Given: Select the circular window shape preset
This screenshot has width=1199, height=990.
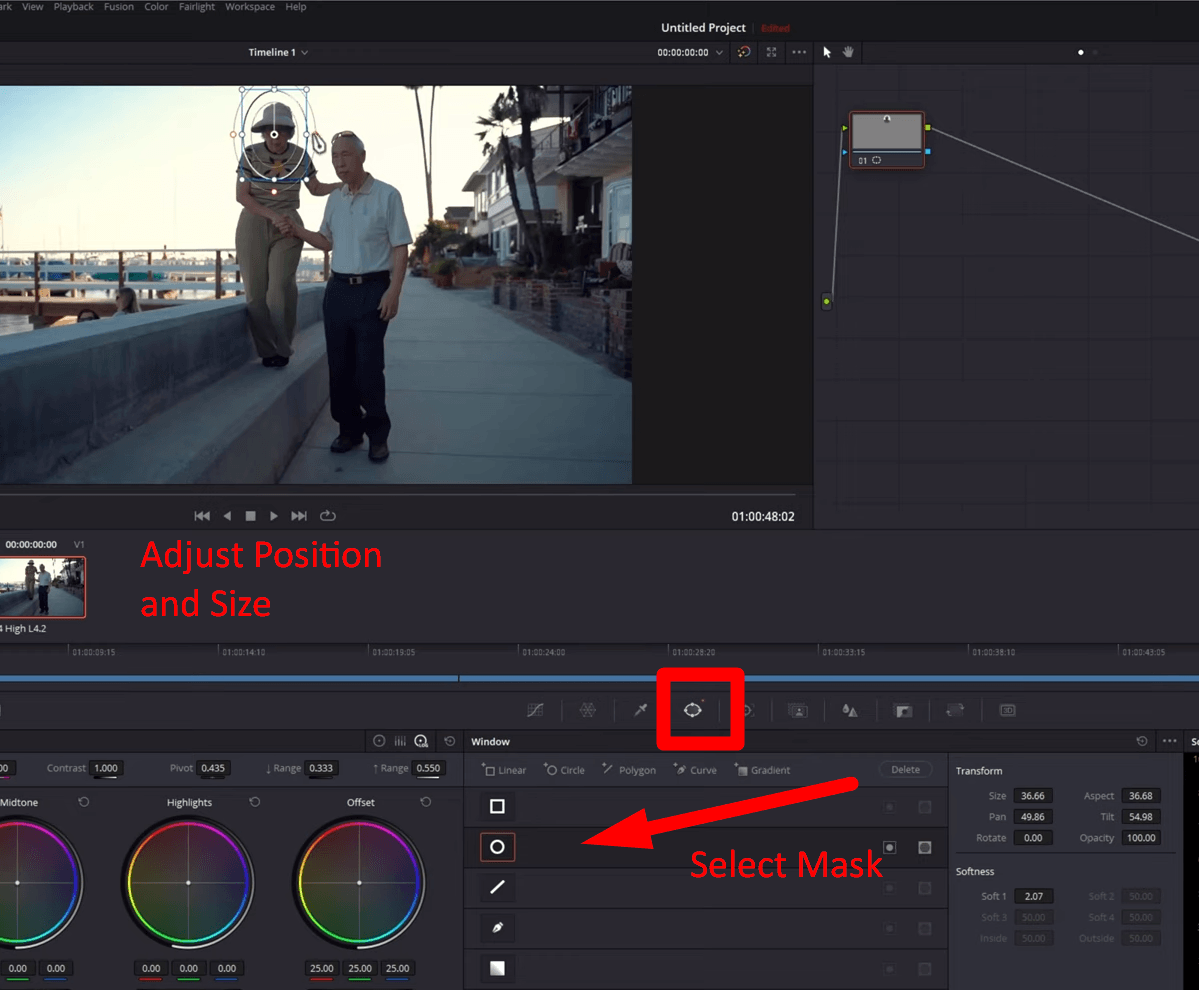Looking at the screenshot, I should [497, 847].
